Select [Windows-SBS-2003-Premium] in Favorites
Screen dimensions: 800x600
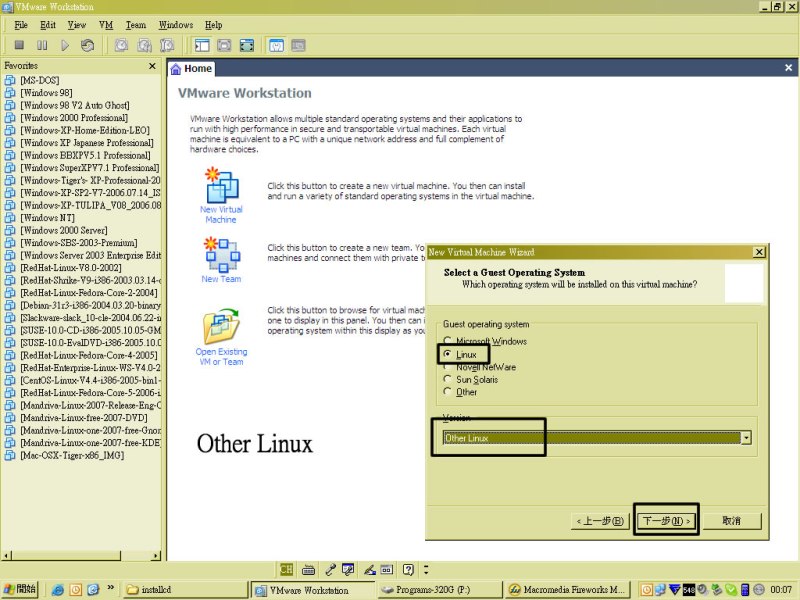79,243
